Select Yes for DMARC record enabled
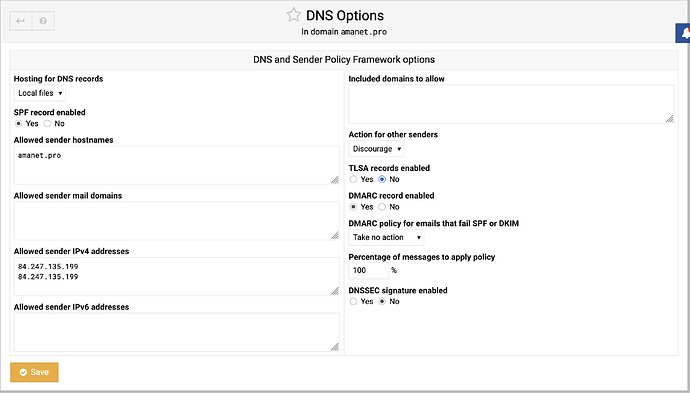This screenshot has height=393, width=690. (353, 207)
